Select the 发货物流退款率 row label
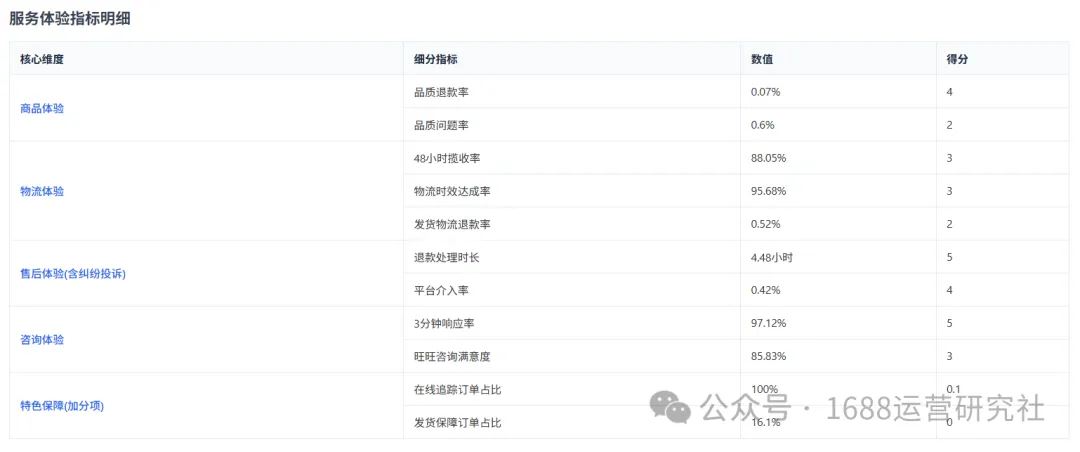This screenshot has height=452, width=1080. 453,224
